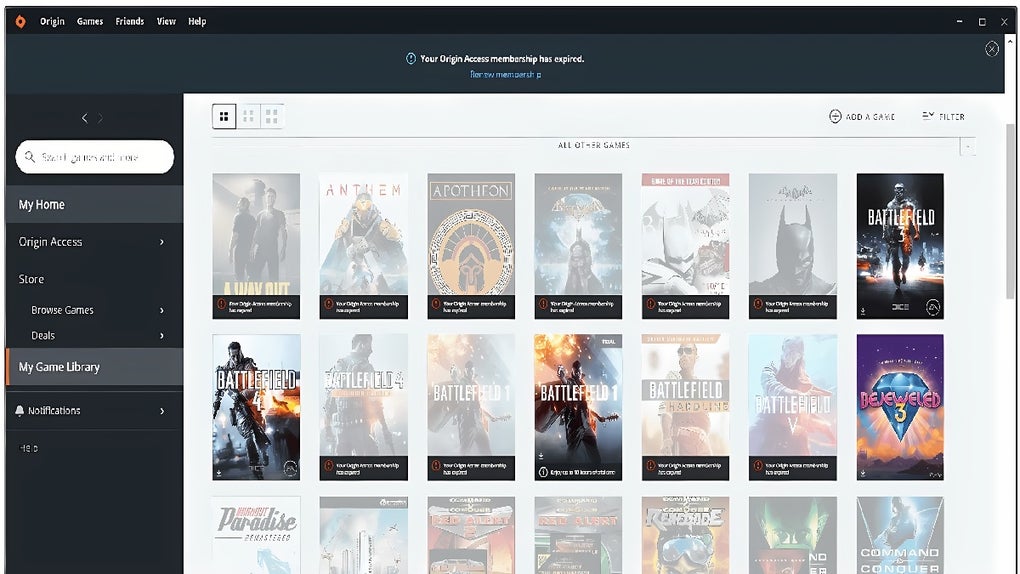Open the View menu
This screenshot has height=574, width=1020.
coord(166,21)
